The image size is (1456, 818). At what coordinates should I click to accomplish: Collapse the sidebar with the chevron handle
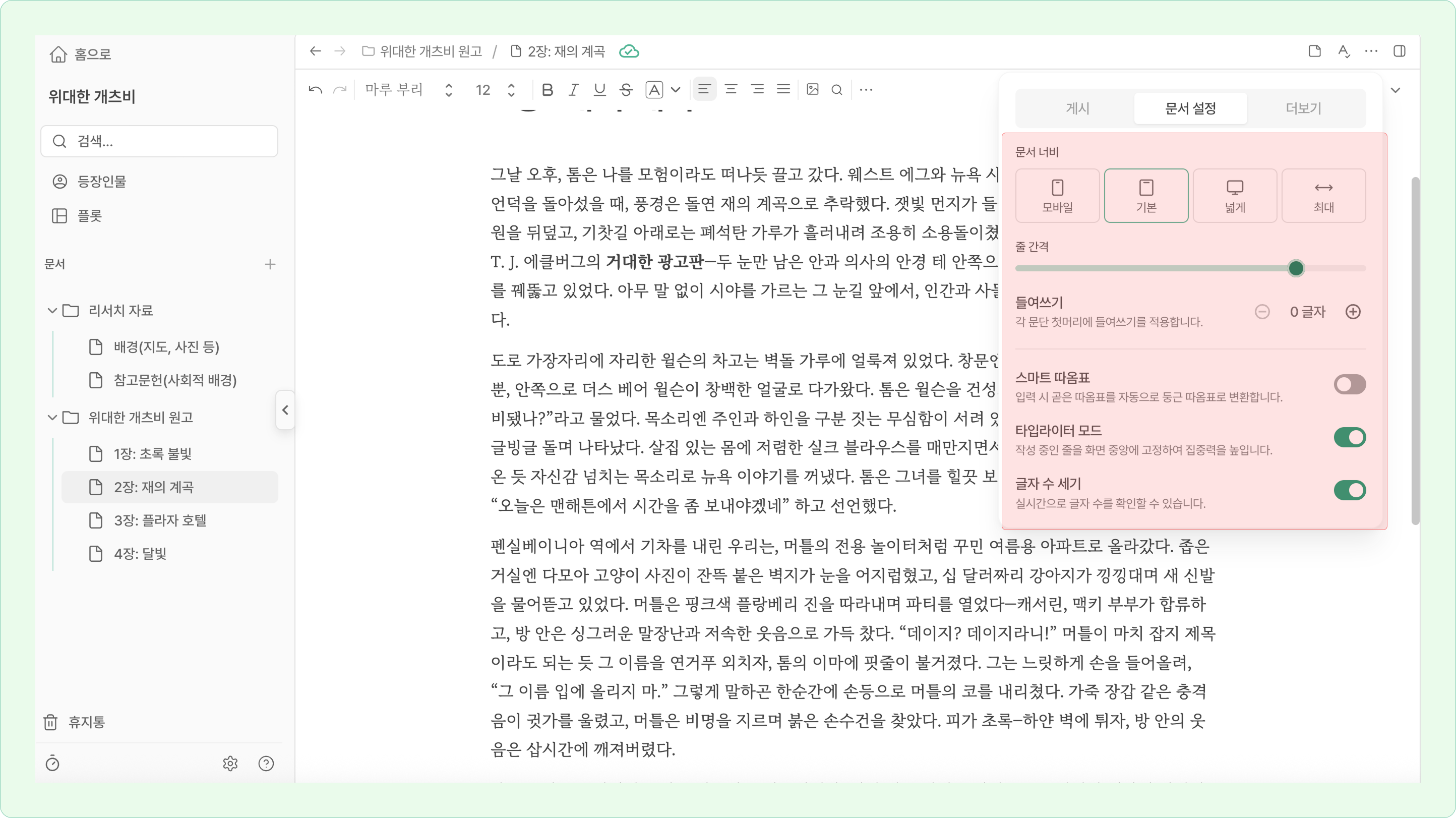[285, 410]
